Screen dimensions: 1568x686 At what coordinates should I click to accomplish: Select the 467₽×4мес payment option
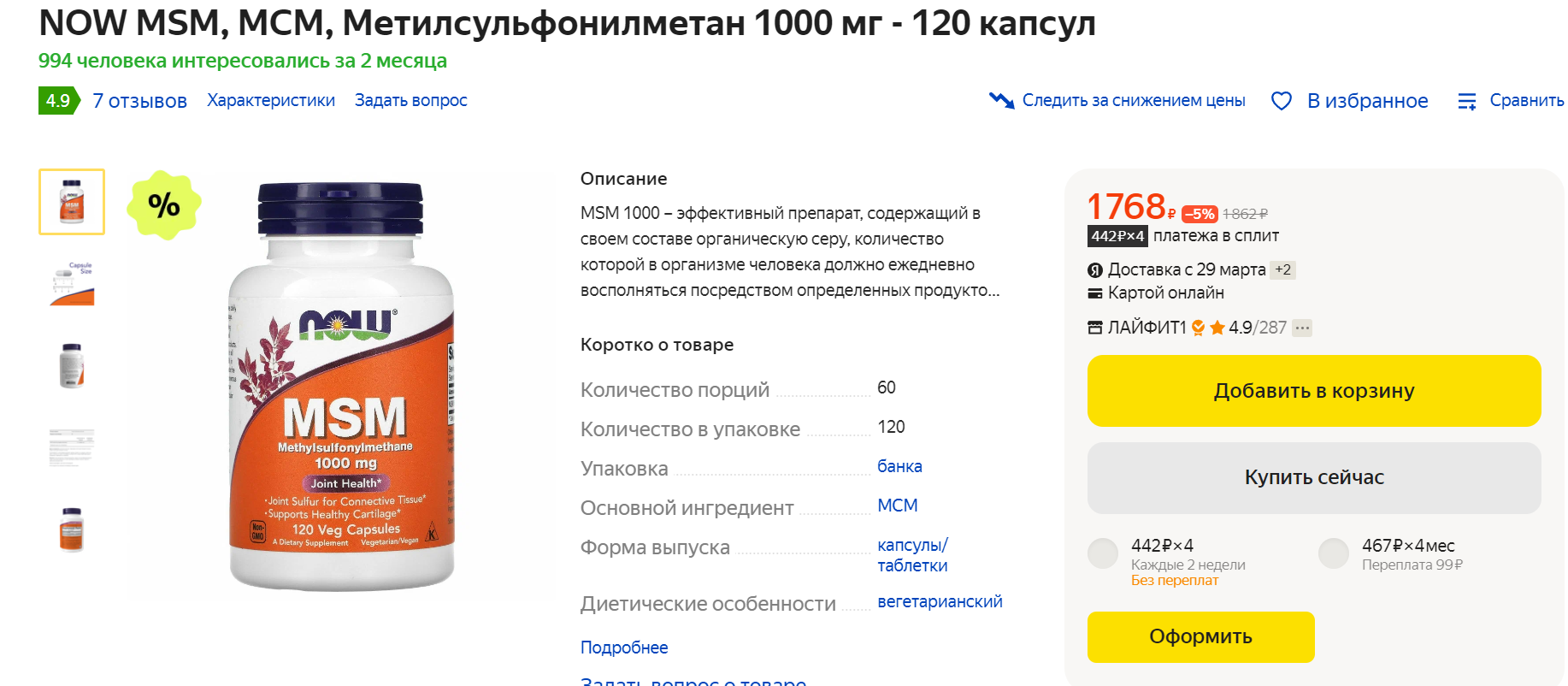click(x=1333, y=553)
